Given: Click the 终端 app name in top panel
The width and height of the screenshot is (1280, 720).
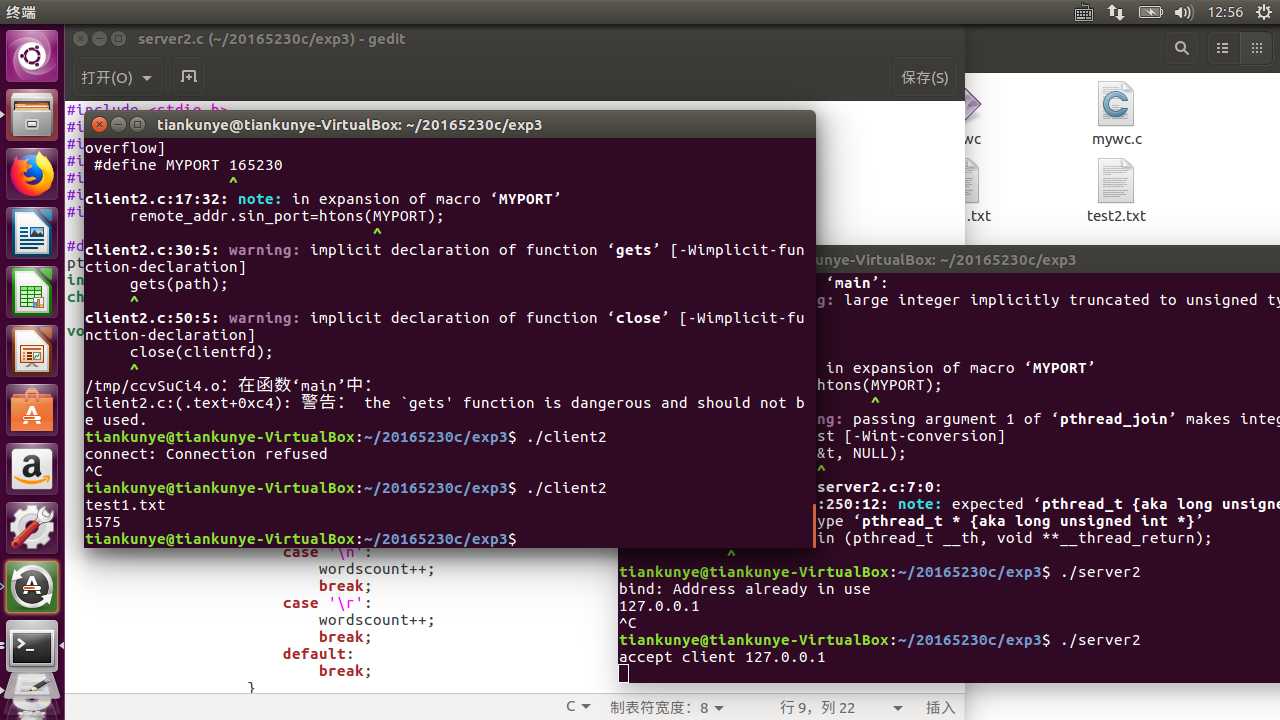Looking at the screenshot, I should tap(20, 13).
